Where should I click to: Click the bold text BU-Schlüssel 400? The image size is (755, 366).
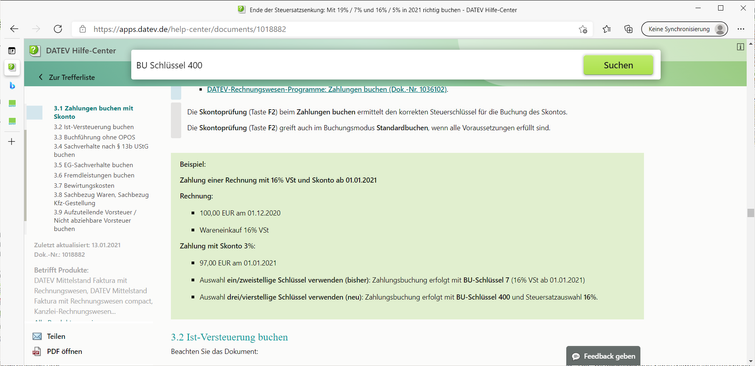pyautogui.click(x=483, y=297)
